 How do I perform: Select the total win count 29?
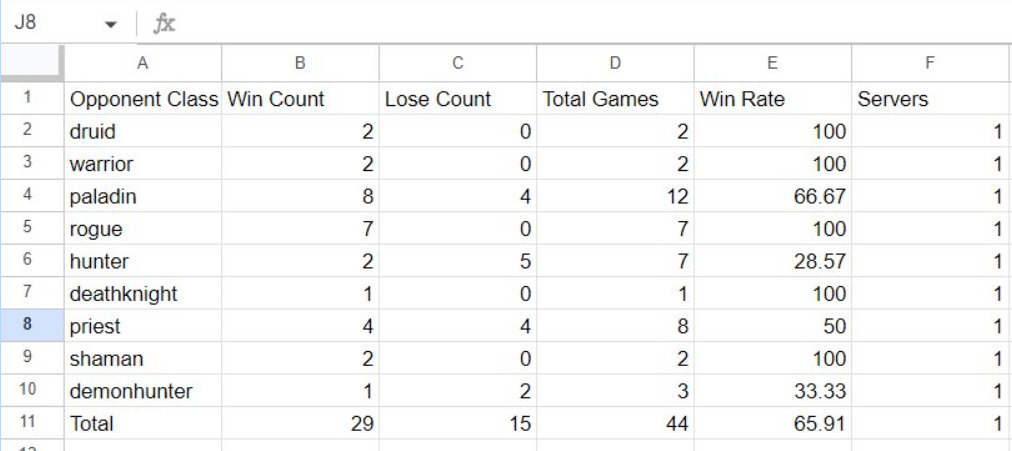point(300,423)
